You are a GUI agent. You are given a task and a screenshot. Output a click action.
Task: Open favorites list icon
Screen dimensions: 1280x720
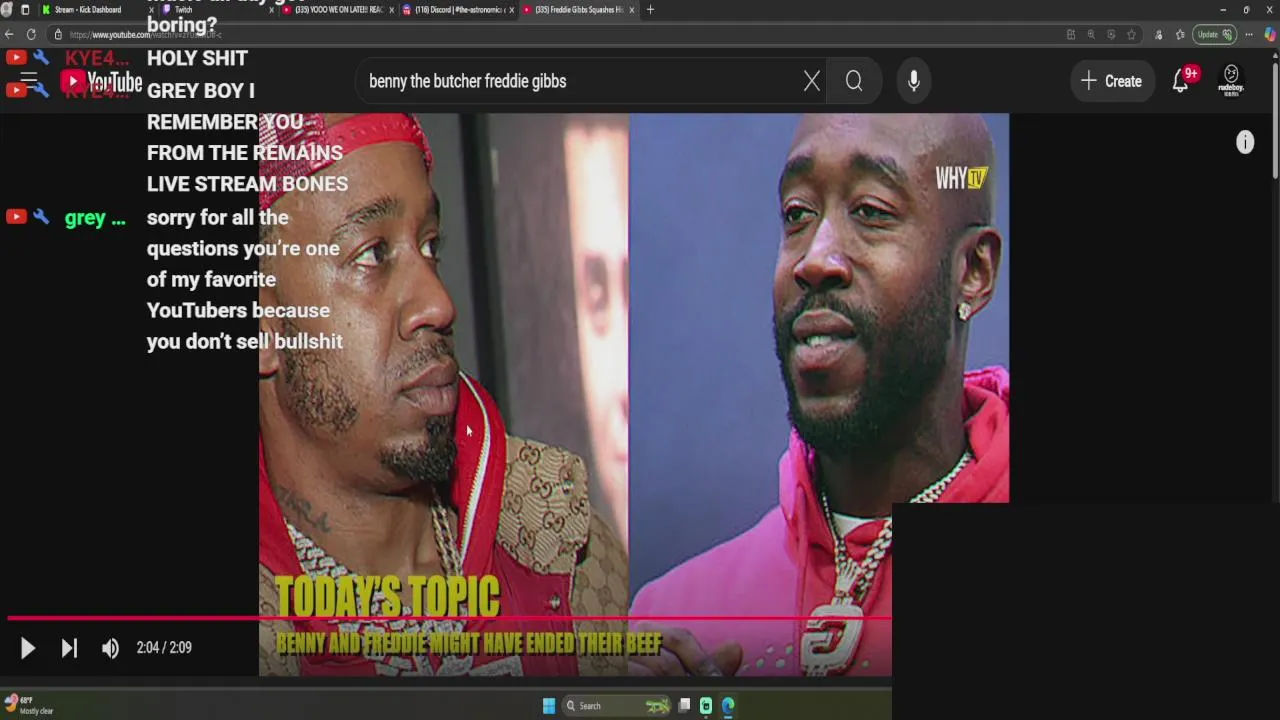(x=1179, y=34)
